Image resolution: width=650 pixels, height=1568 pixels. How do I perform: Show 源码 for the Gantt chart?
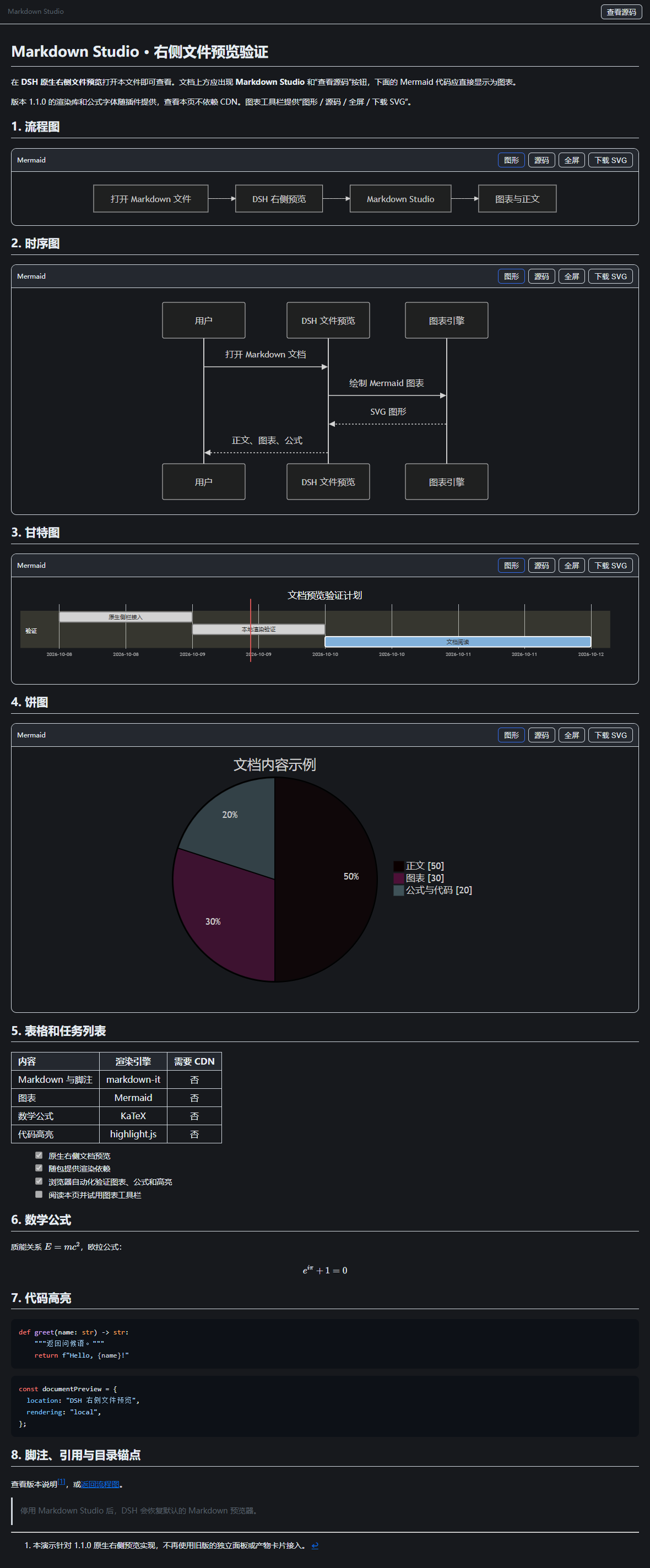541,566
